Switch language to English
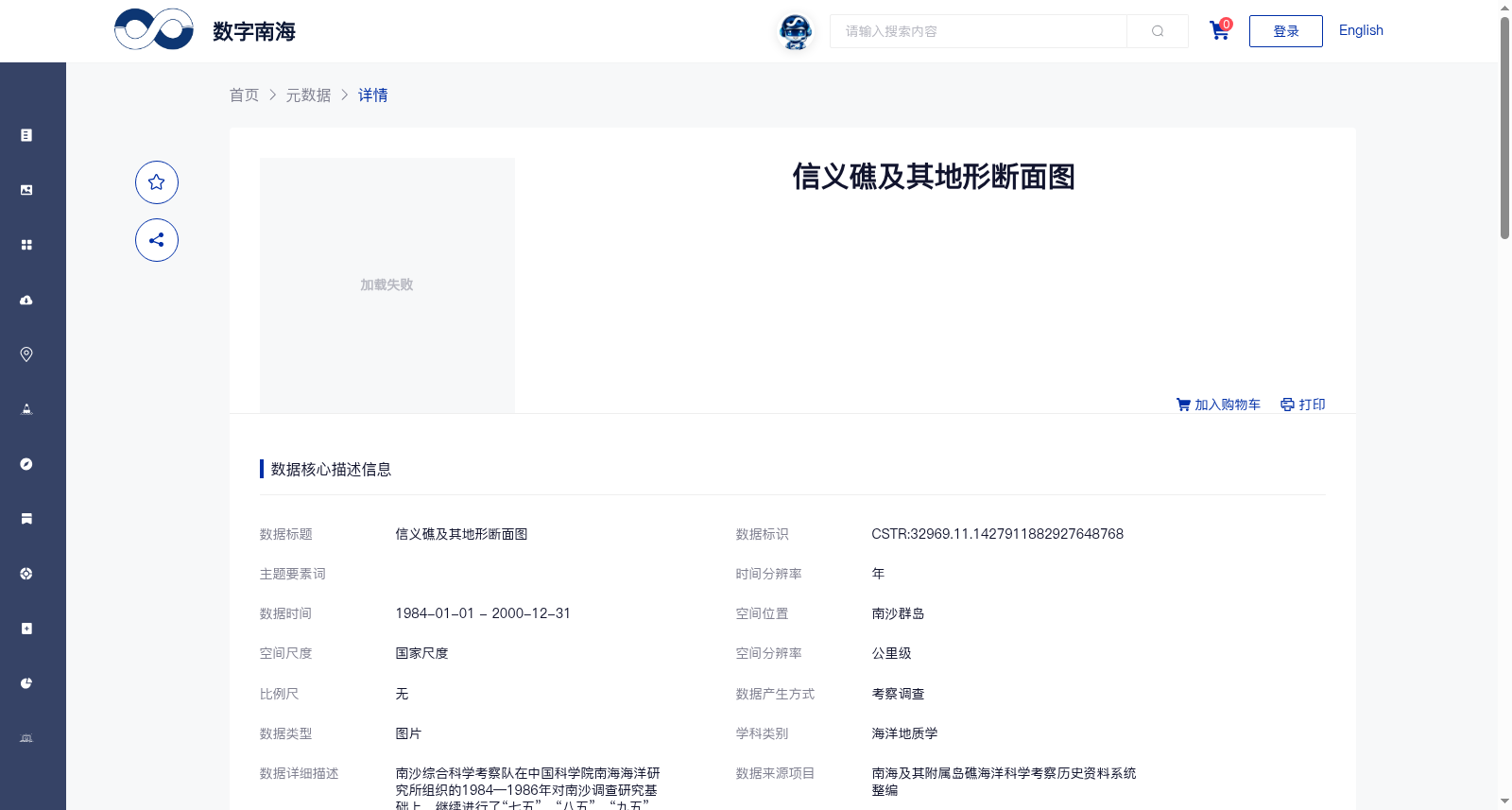1512x810 pixels. coord(1361,30)
